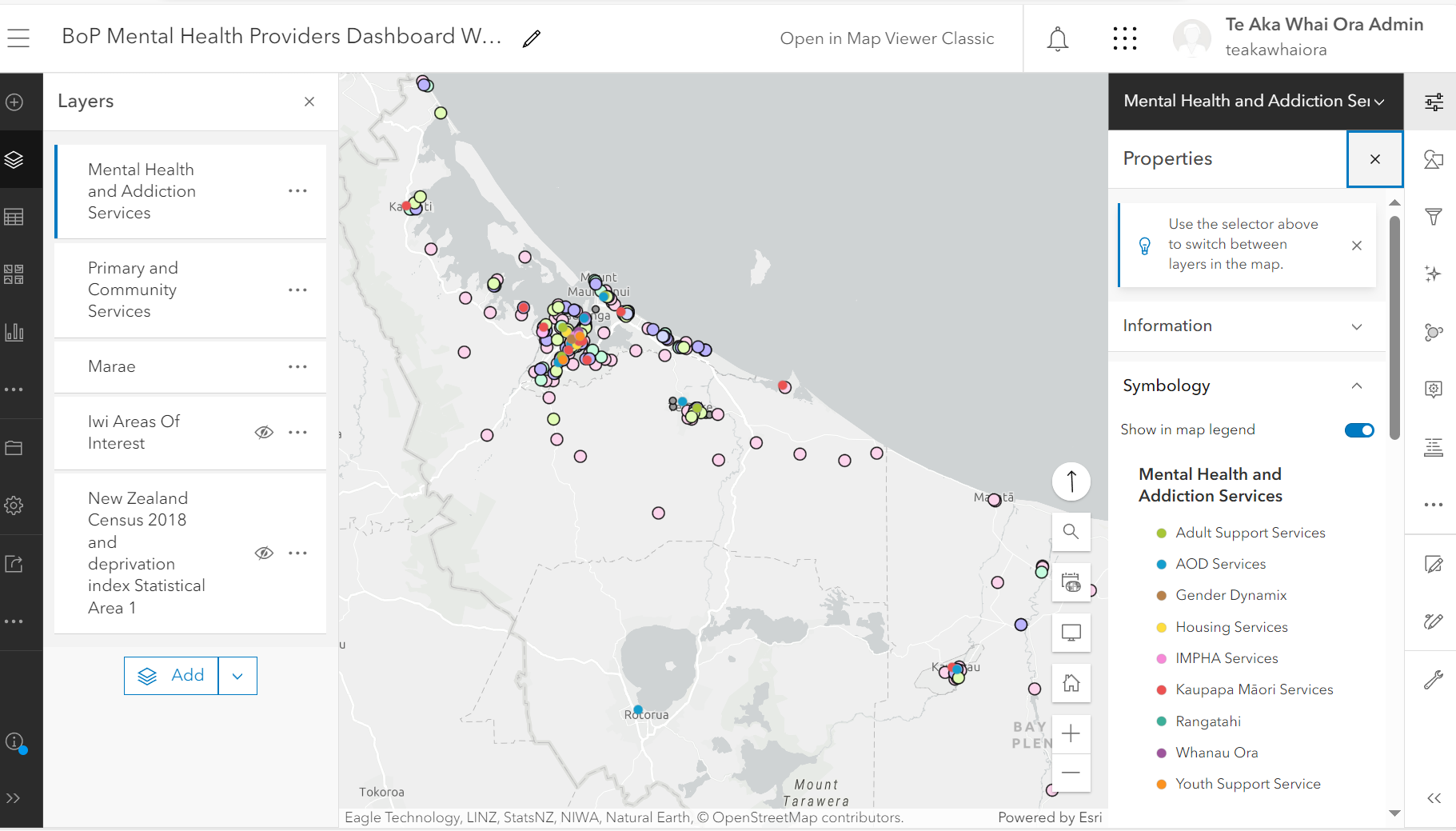This screenshot has width=1456, height=831.
Task: Toggle visibility of Iwi Areas Of Interest
Action: (x=264, y=432)
